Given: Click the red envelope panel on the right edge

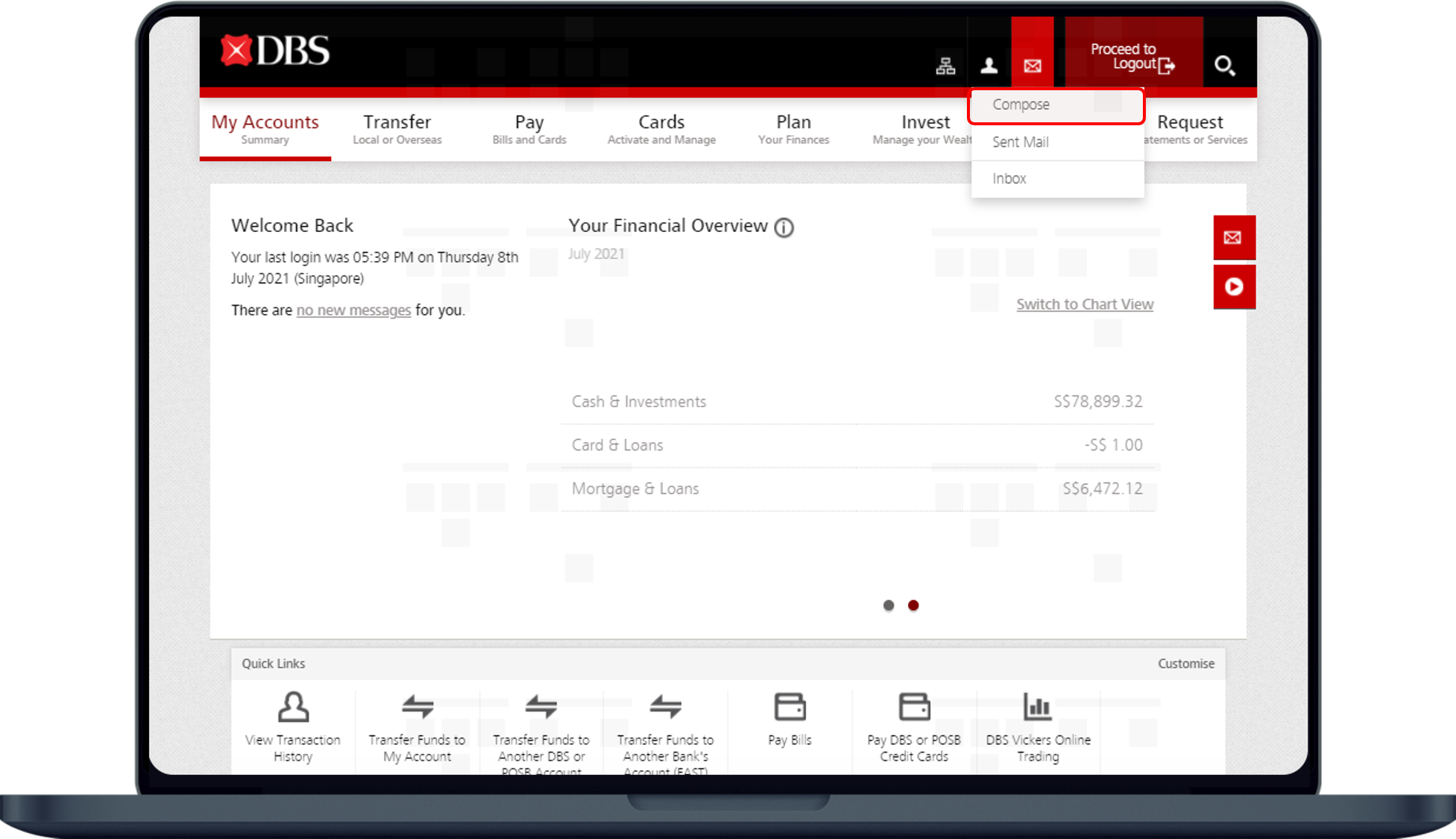Looking at the screenshot, I should [1235, 238].
